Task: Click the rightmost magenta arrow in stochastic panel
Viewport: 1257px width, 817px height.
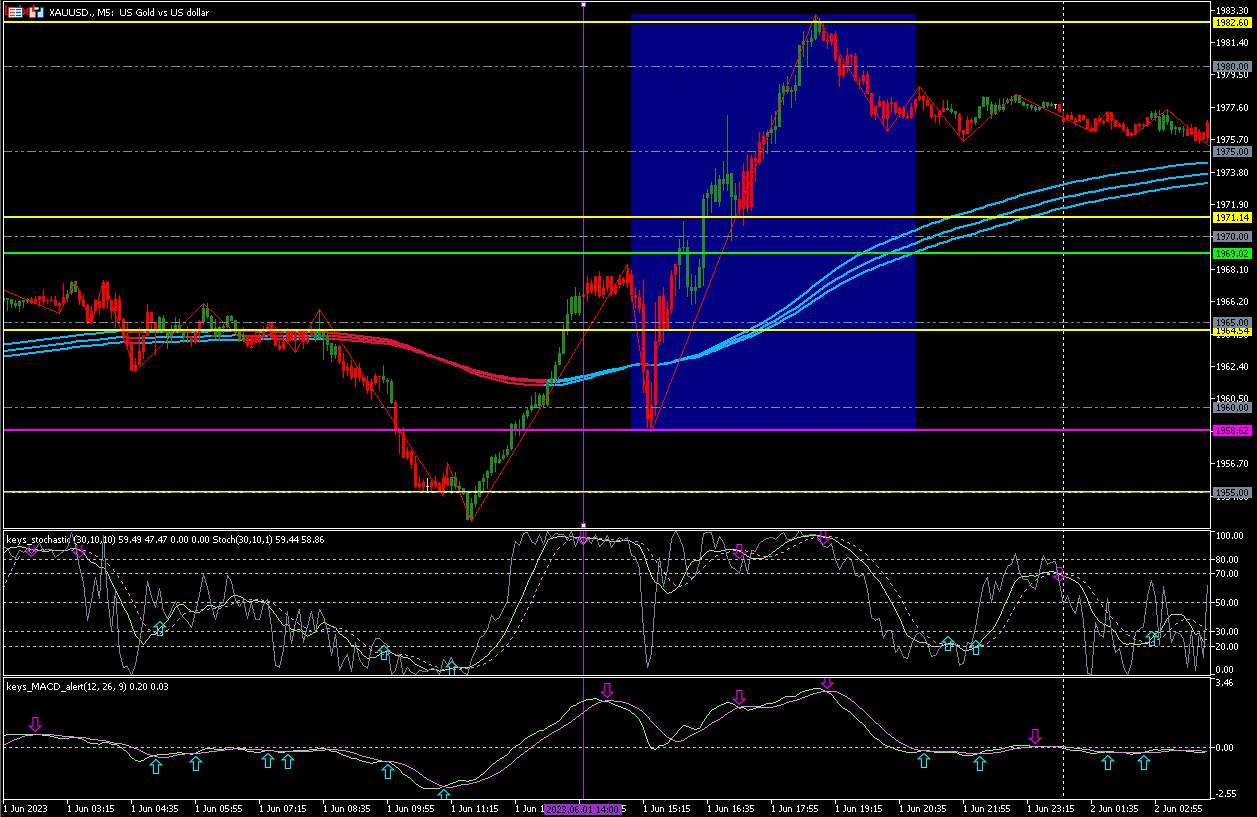Action: click(x=1060, y=575)
